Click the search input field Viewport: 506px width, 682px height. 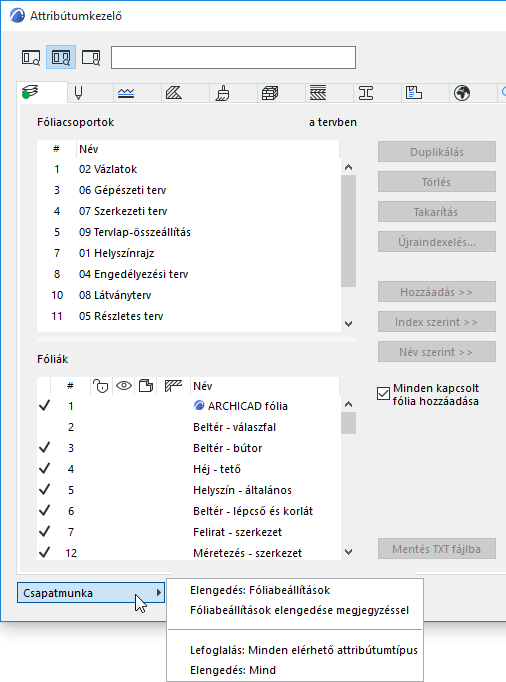233,57
